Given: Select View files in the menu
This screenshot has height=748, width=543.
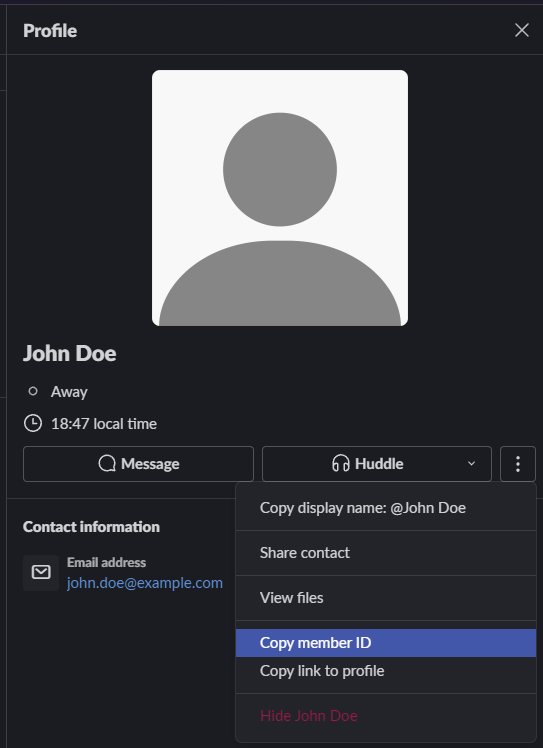Looking at the screenshot, I should [x=386, y=597].
